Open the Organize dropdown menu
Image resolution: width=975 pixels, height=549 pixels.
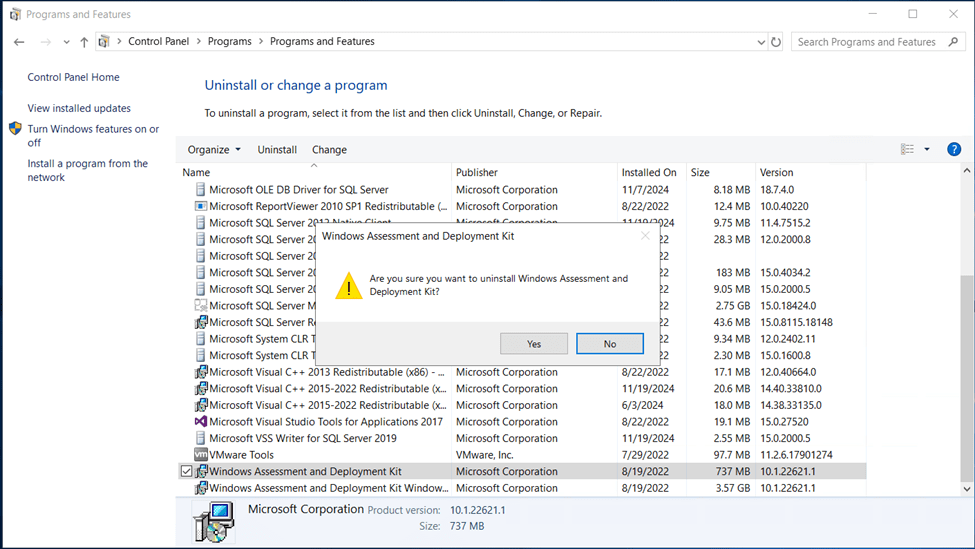click(x=214, y=150)
